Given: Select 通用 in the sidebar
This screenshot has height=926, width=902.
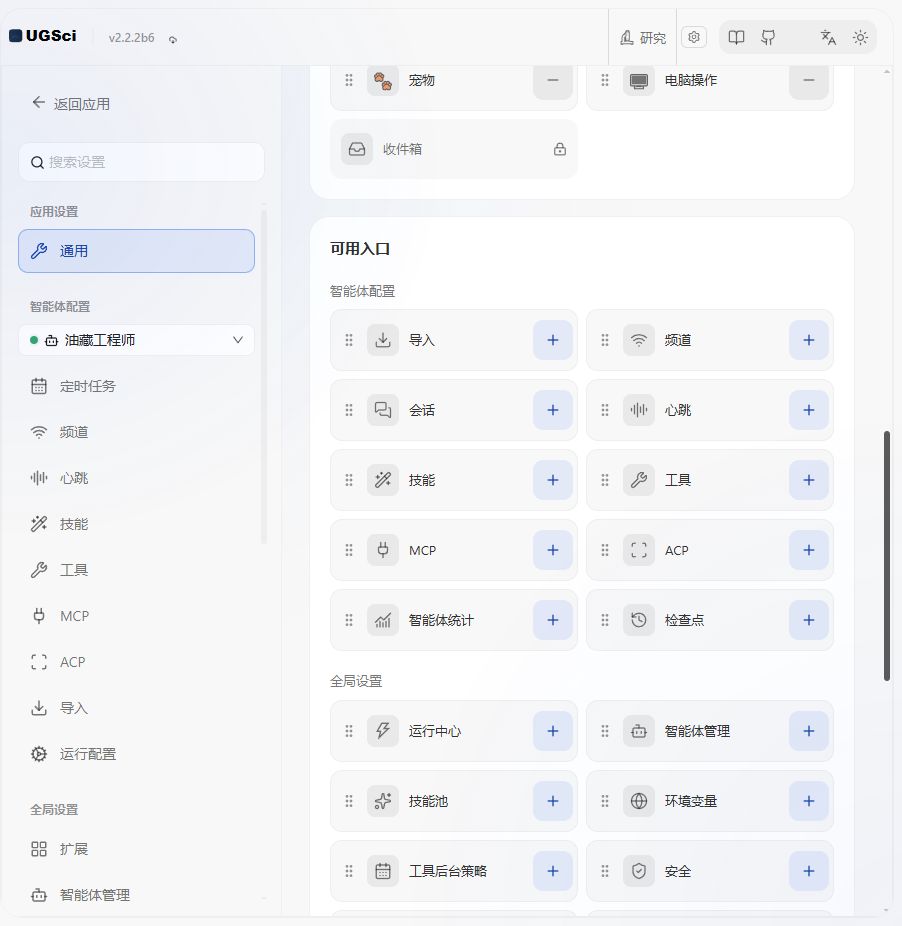Looking at the screenshot, I should 136,251.
